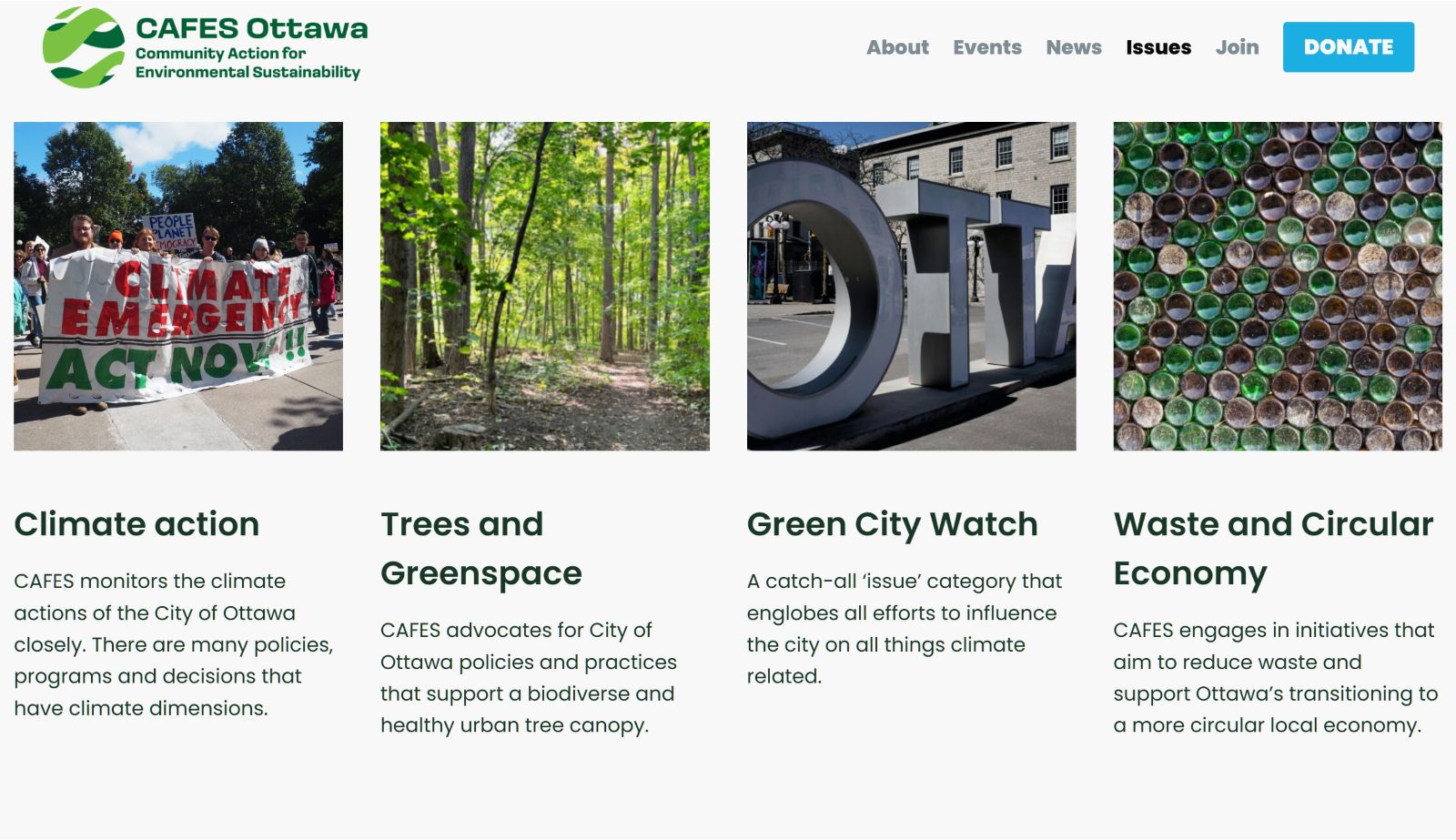
Task: Click the urban tree canopy description text
Action: (x=528, y=678)
